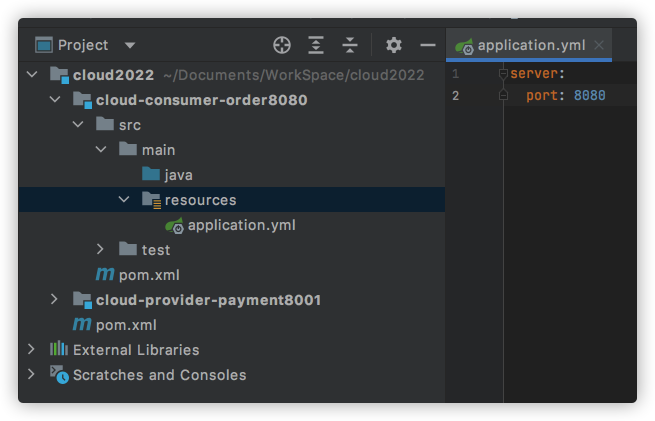The height and width of the screenshot is (421, 655).
Task: Collapse the cloud2022 root project node
Action: [x=32, y=75]
